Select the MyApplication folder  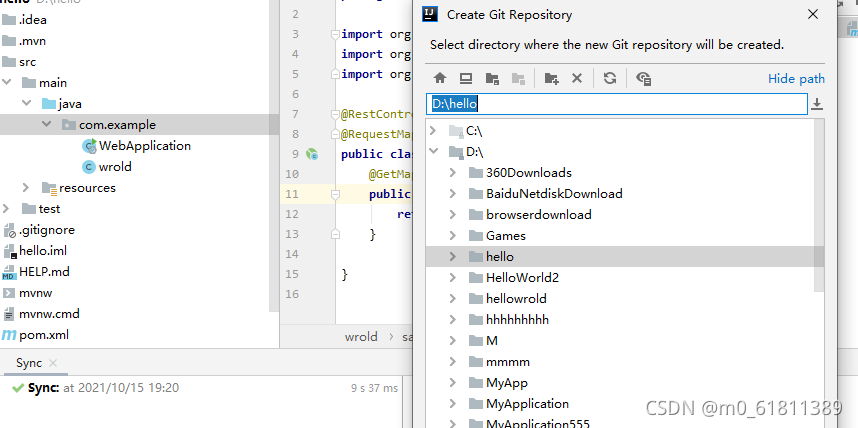pos(519,403)
